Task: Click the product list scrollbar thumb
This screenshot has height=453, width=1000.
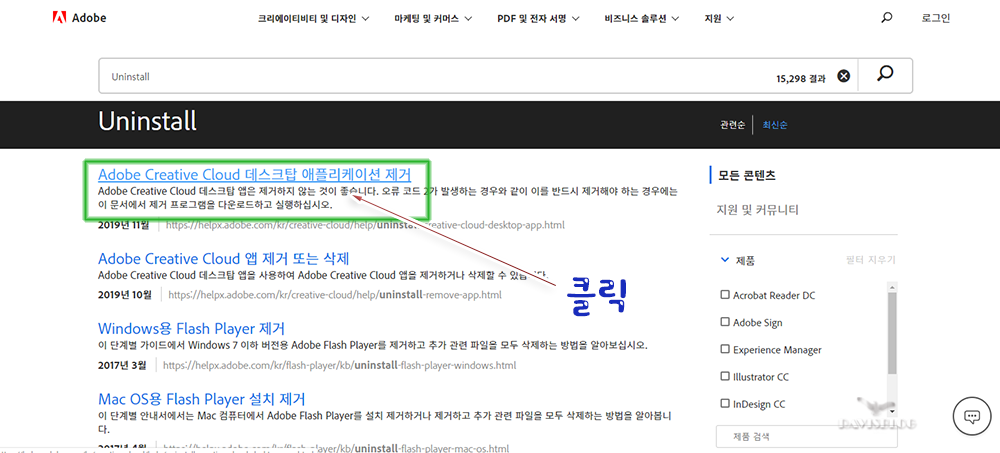Action: point(892,334)
